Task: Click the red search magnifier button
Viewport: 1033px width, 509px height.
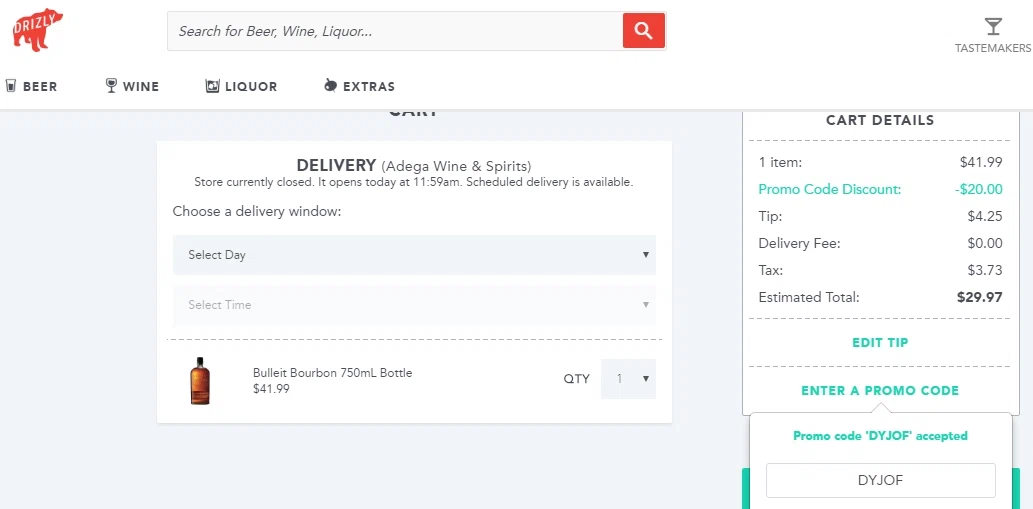Action: (x=644, y=30)
